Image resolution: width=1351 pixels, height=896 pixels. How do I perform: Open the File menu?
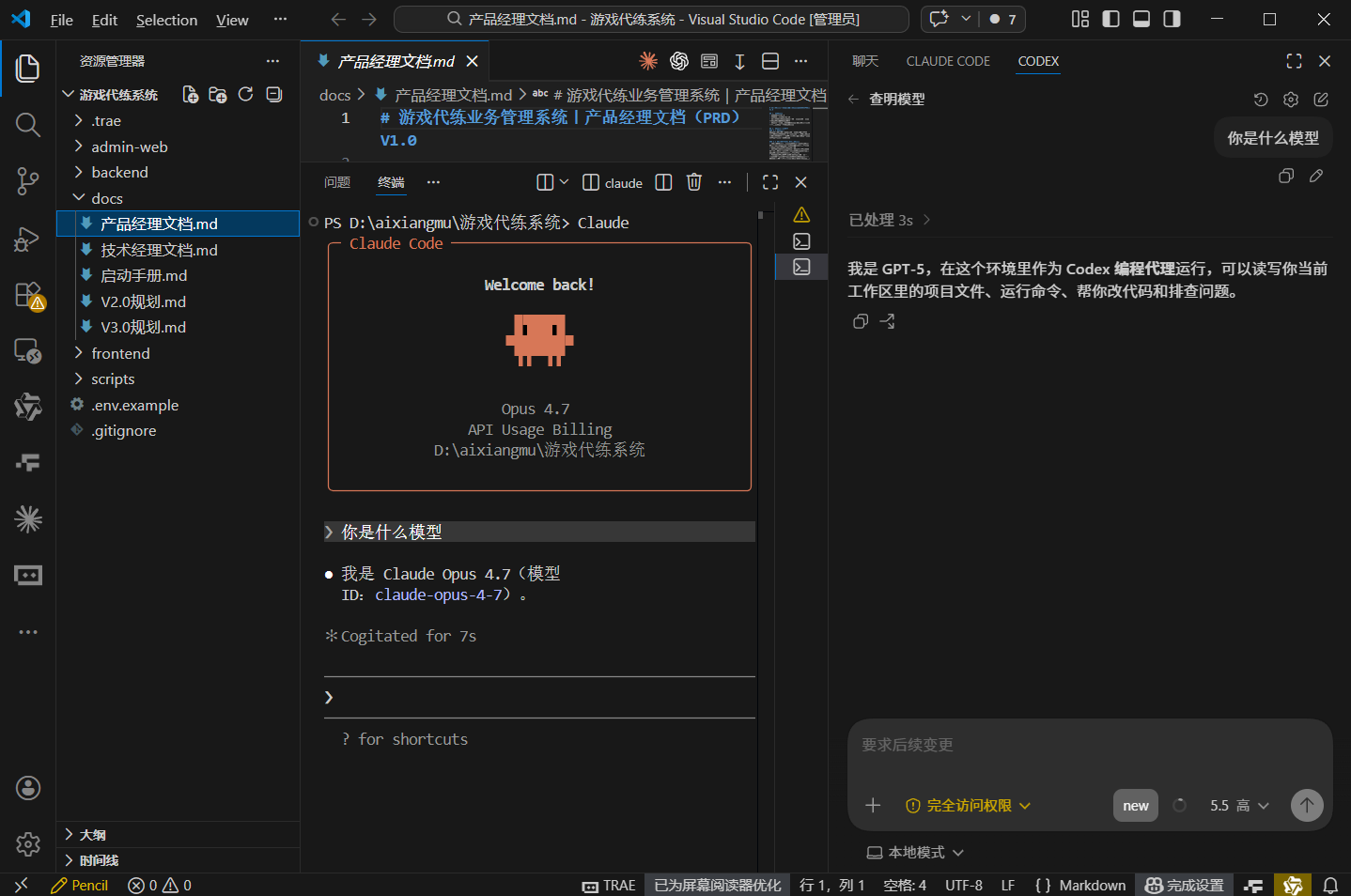tap(61, 20)
